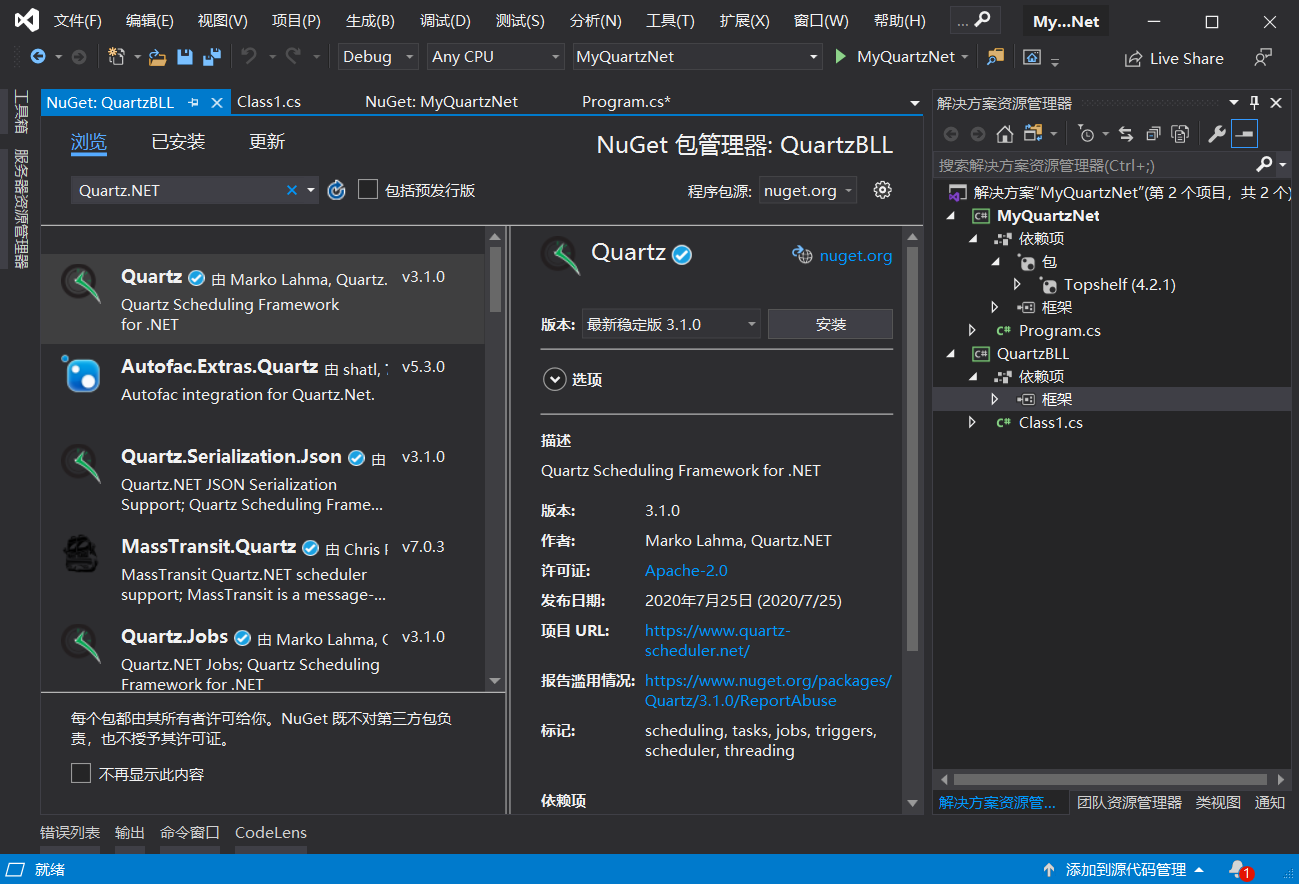The height and width of the screenshot is (884, 1299).
Task: Toggle the include prerelease checkbox
Action: pyautogui.click(x=368, y=189)
